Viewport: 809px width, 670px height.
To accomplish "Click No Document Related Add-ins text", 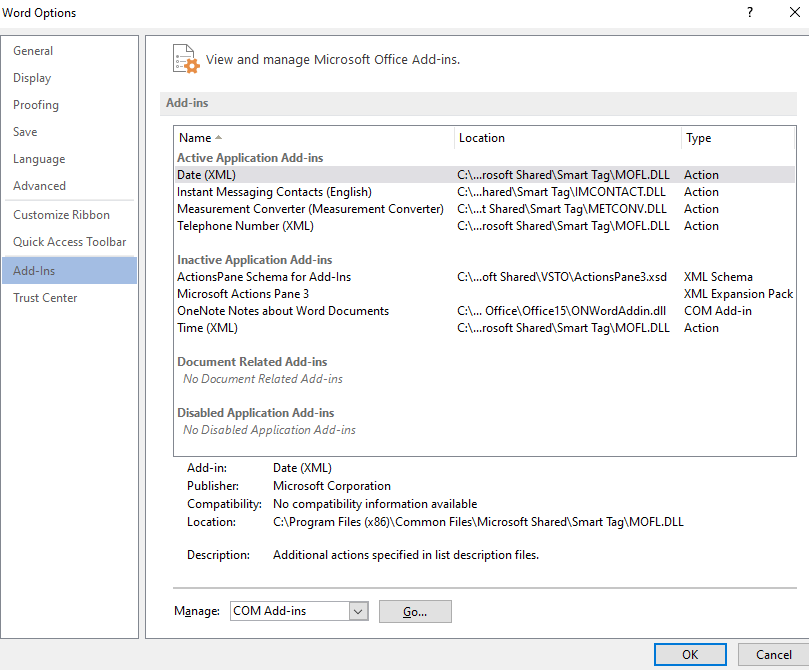I will pyautogui.click(x=263, y=379).
